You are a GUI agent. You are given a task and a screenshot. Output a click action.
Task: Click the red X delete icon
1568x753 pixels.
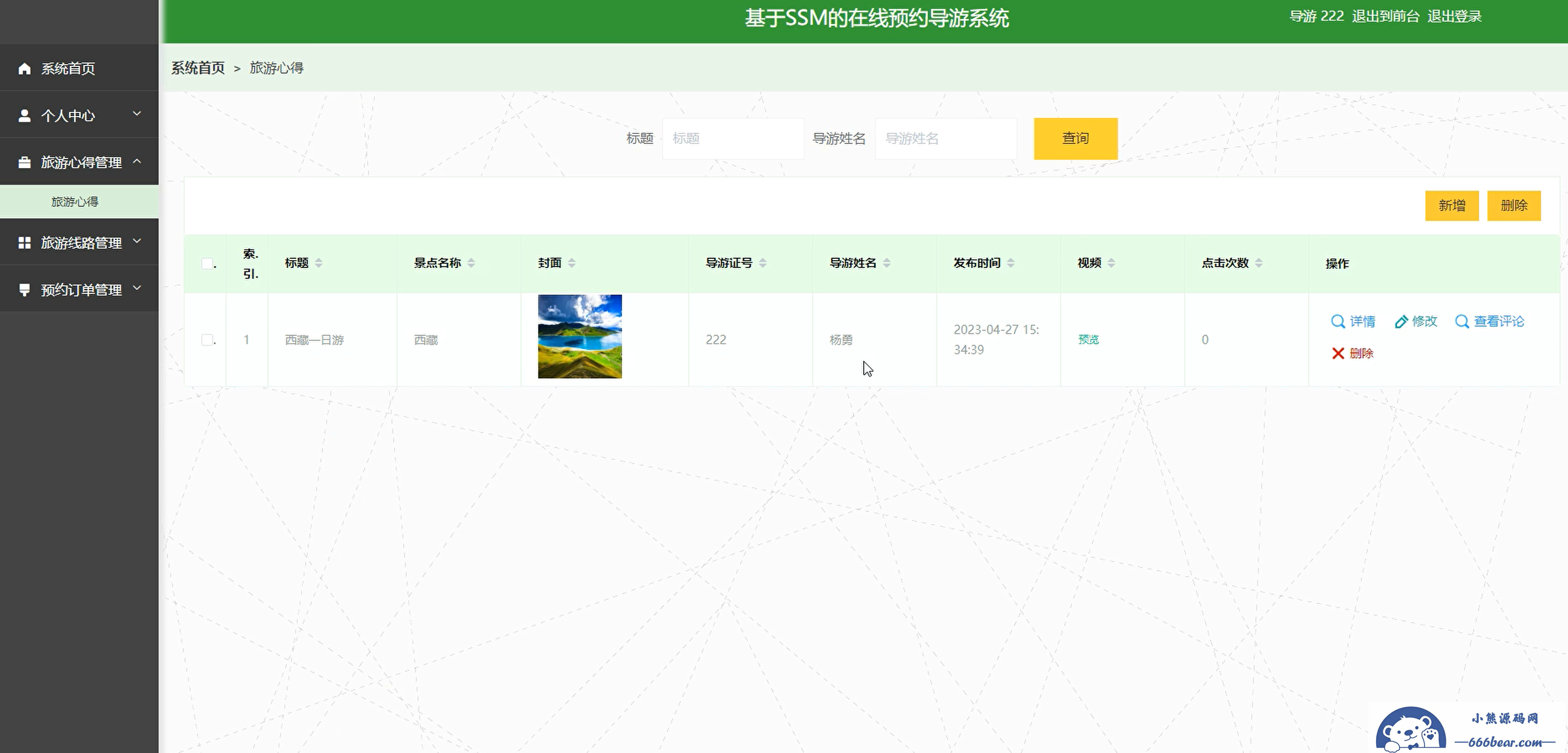pos(1338,353)
